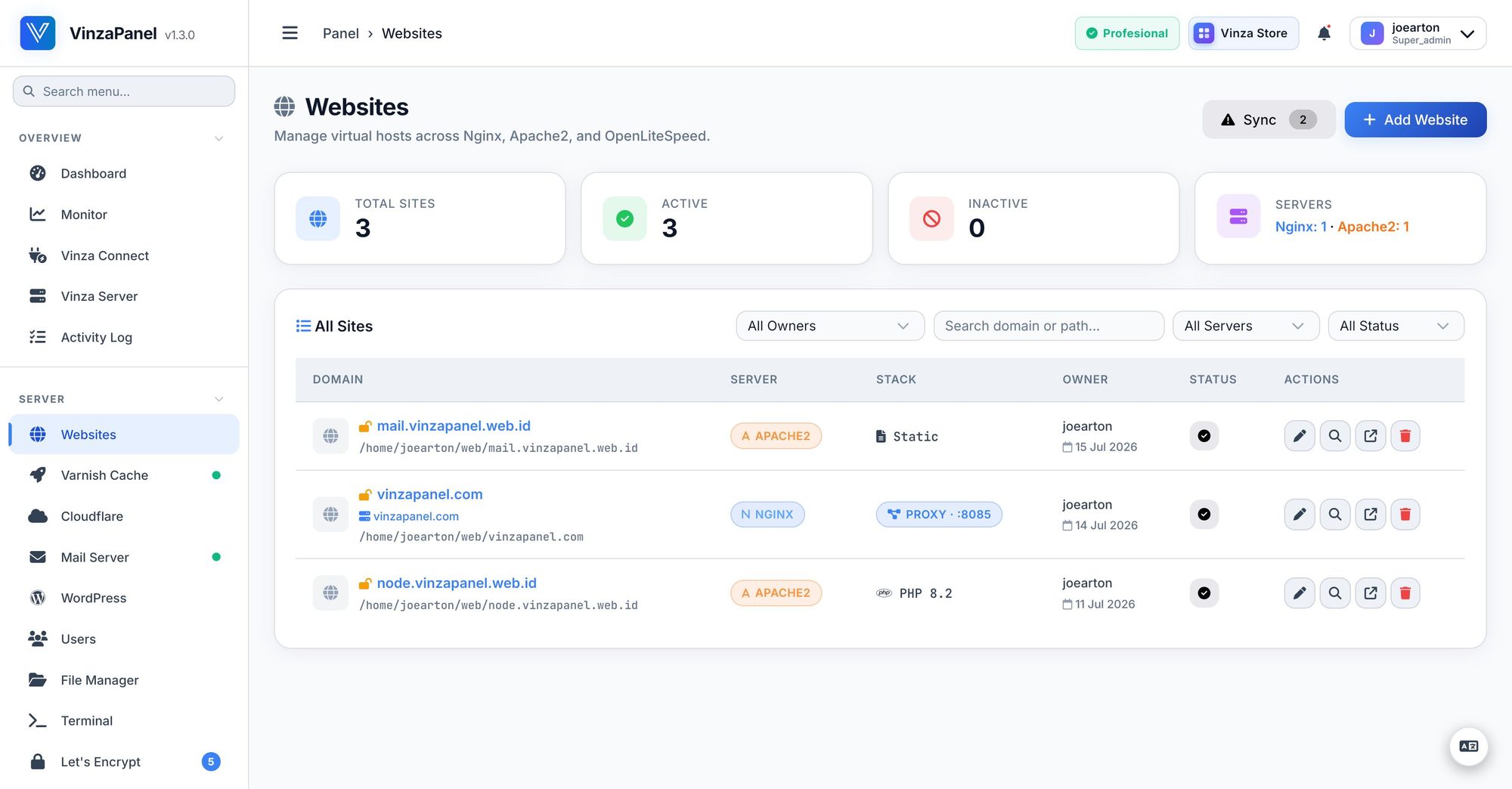
Task: Open the All Servers filter dropdown
Action: (1246, 326)
